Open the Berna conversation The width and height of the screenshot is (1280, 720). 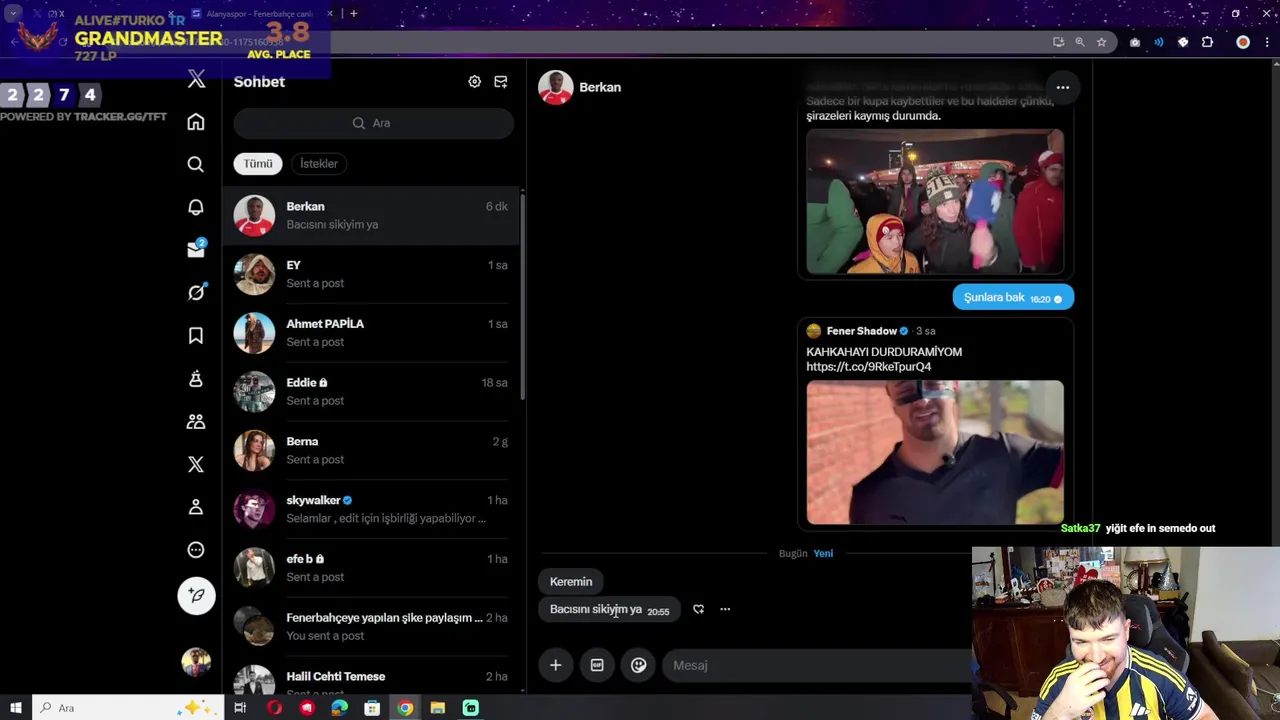point(371,450)
